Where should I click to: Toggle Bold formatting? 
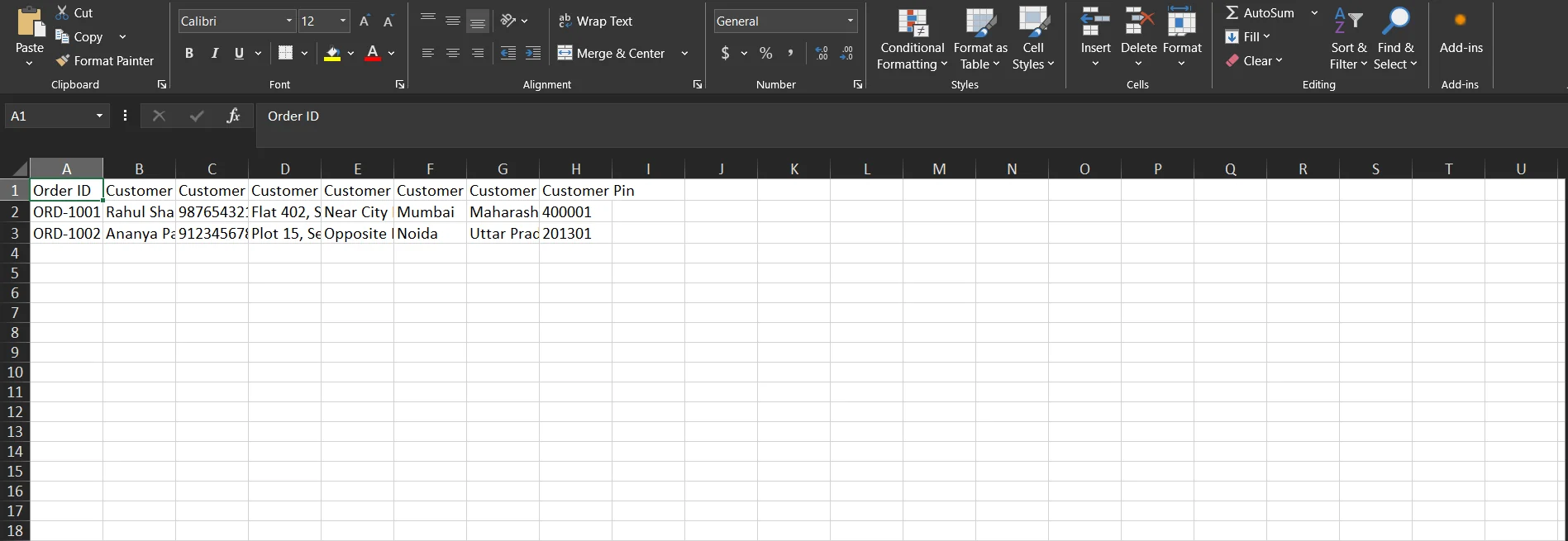pos(189,53)
